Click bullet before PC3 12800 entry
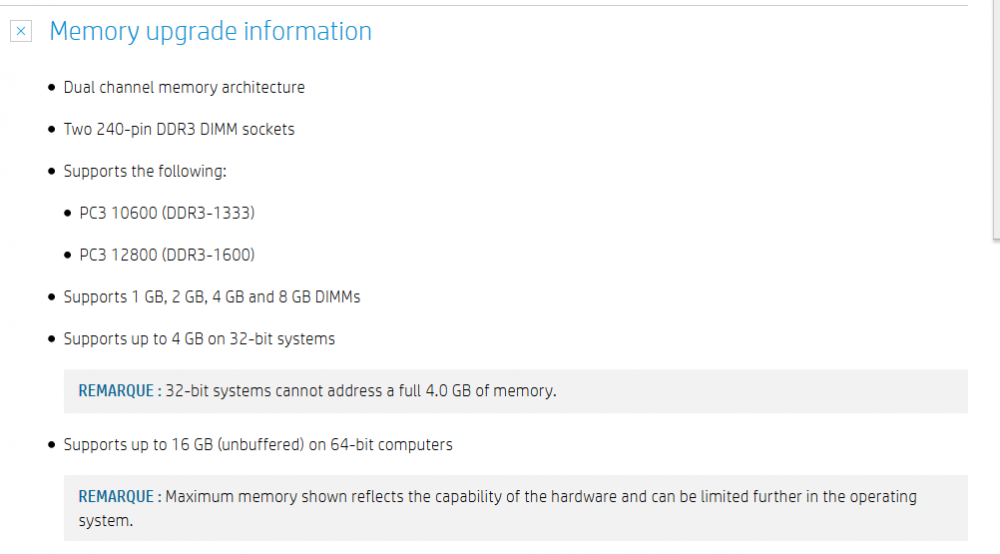 coord(68,256)
